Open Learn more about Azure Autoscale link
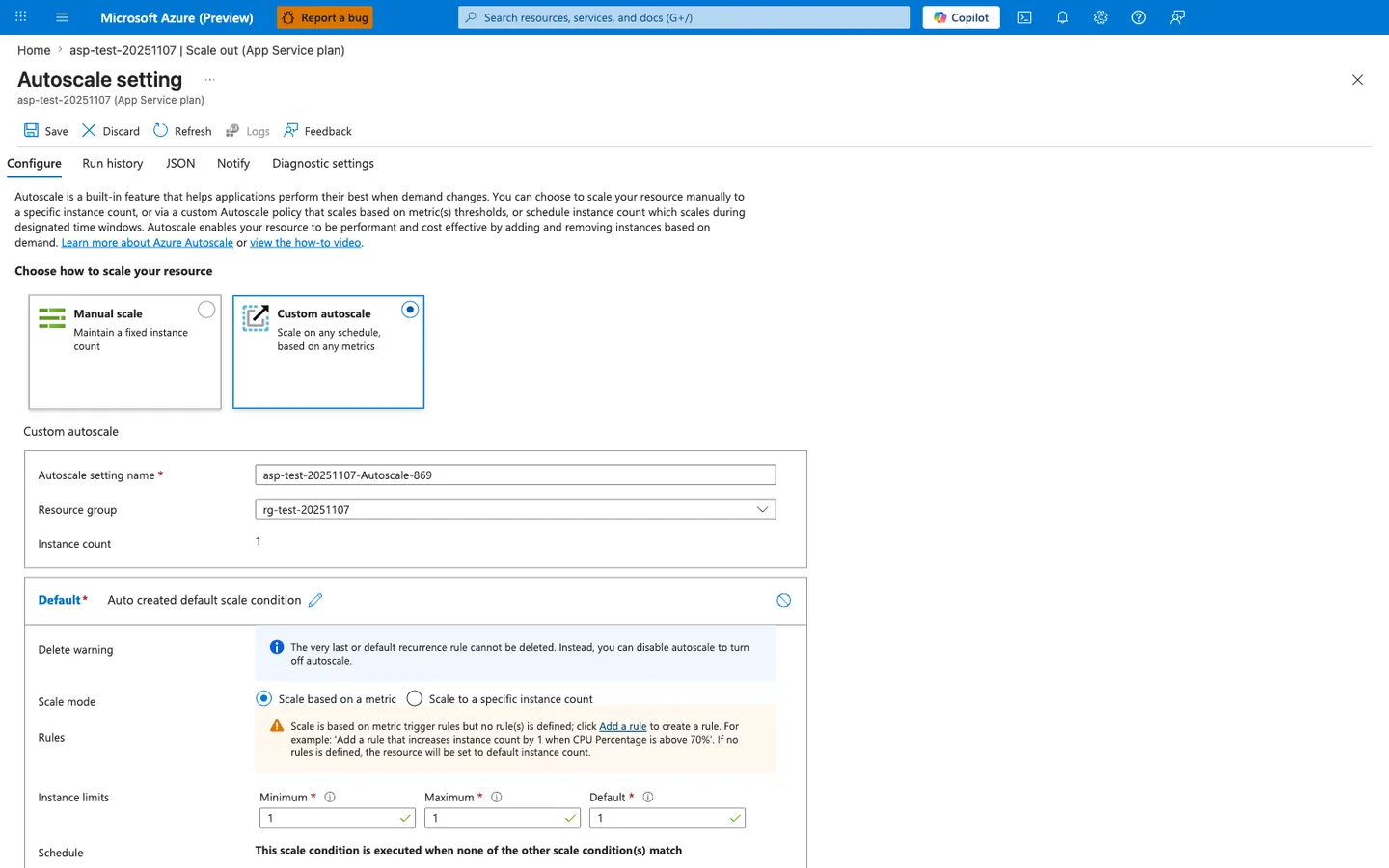Screen dimensions: 1389x868 148,243
